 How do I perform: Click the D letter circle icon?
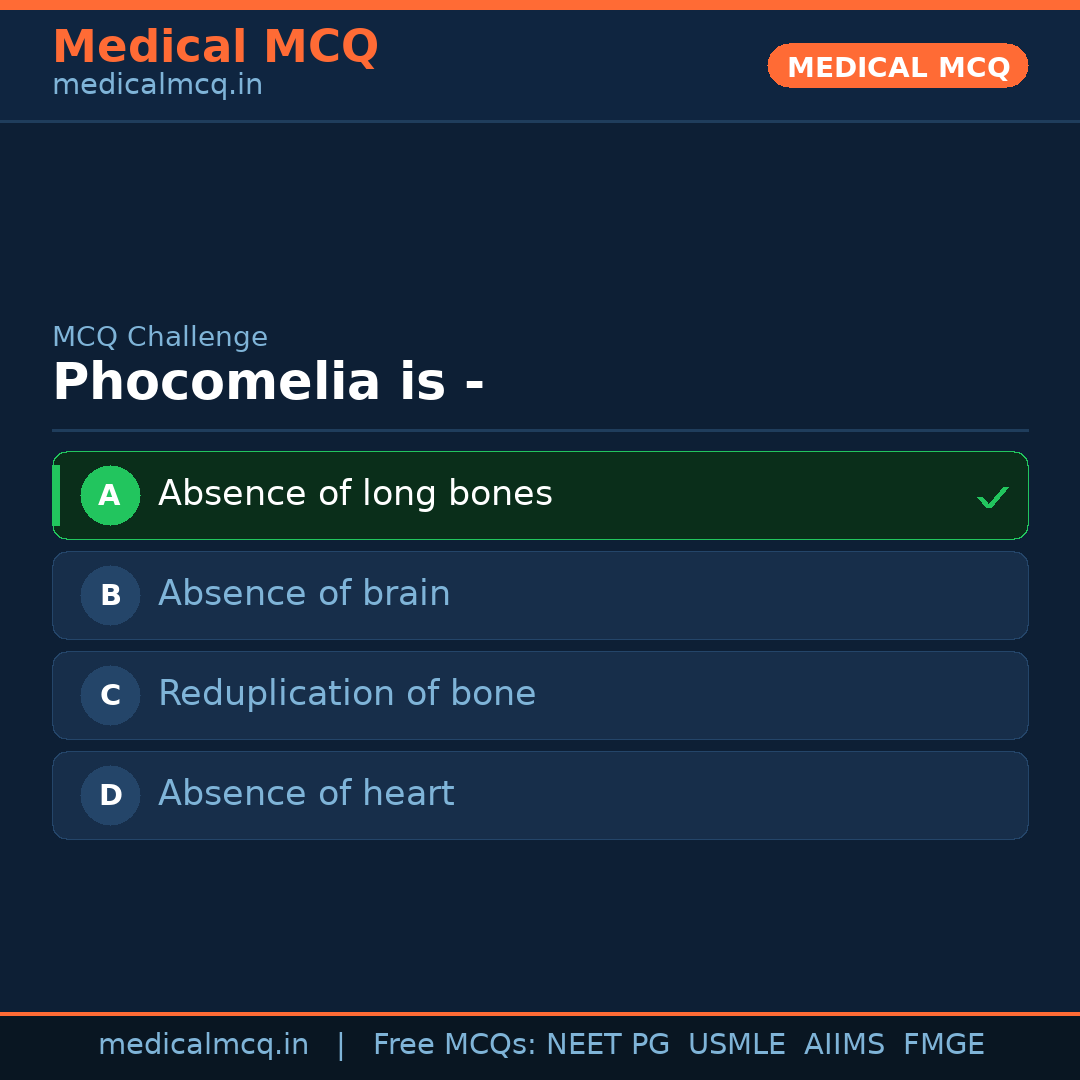110,795
